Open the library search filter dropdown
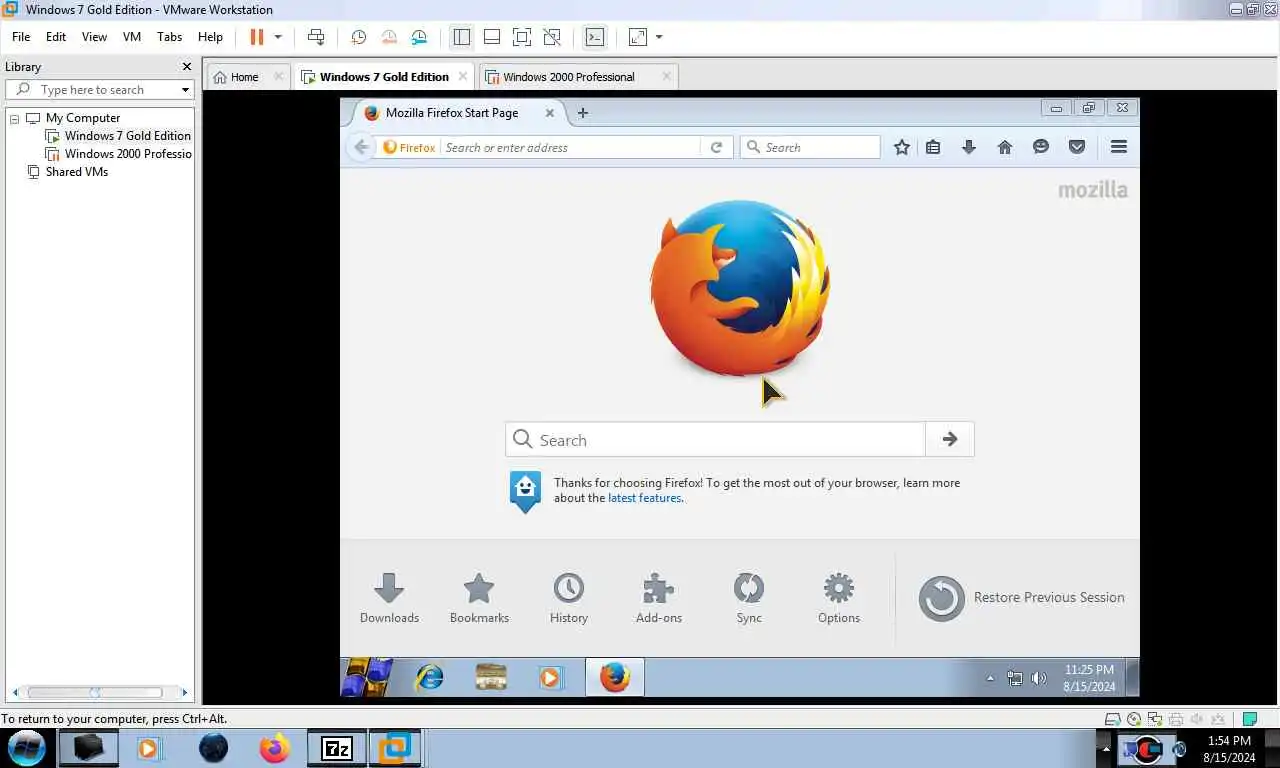This screenshot has height=768, width=1280. 185,90
